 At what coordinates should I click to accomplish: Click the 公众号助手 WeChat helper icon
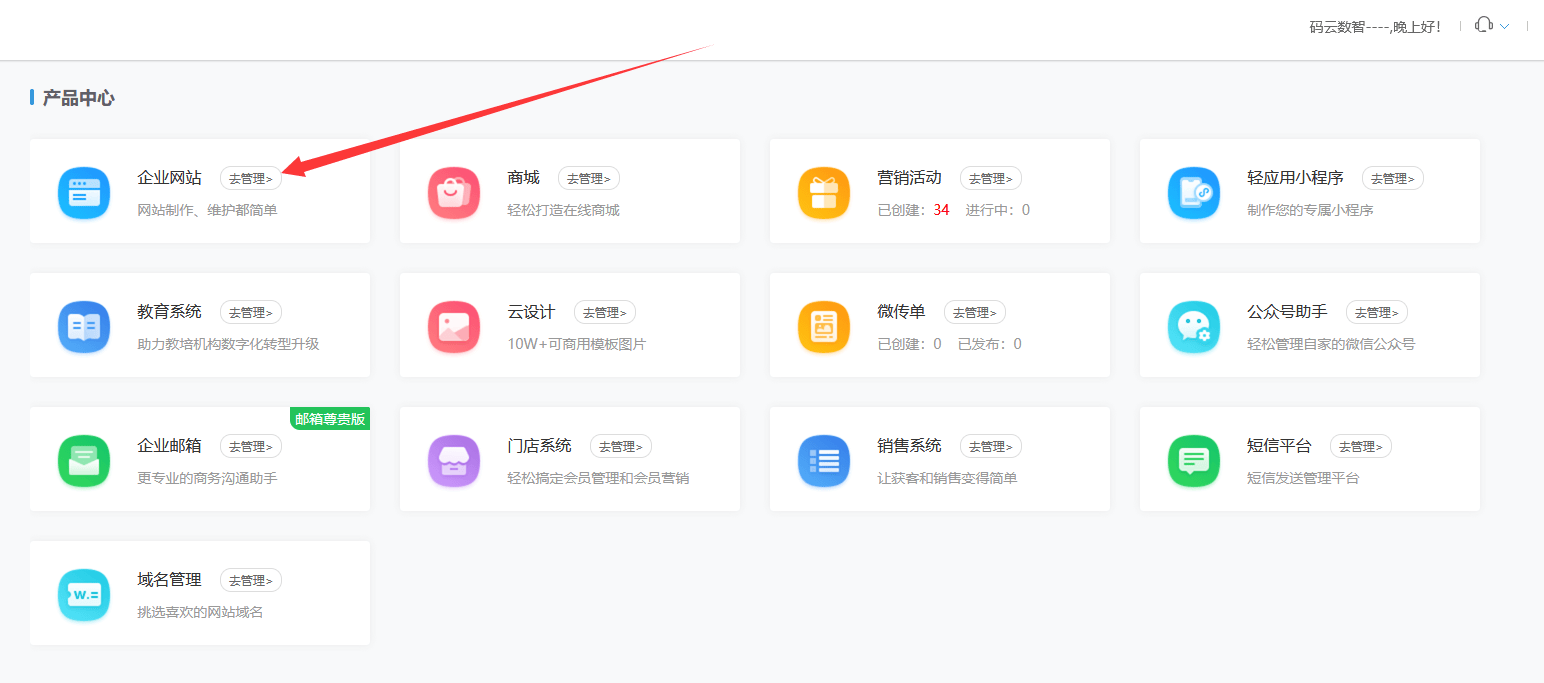point(1194,327)
